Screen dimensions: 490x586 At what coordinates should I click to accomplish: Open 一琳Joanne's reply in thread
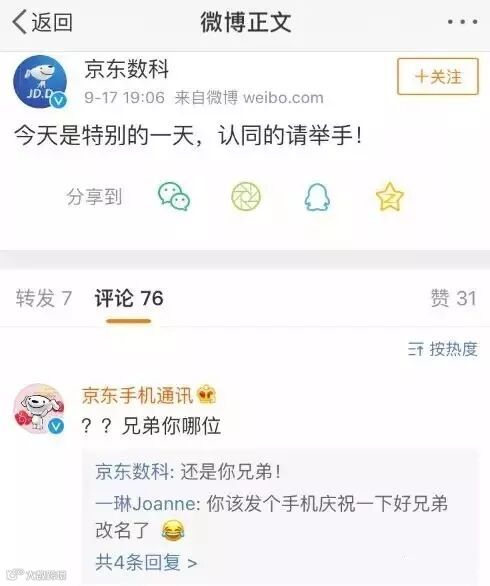(x=271, y=516)
